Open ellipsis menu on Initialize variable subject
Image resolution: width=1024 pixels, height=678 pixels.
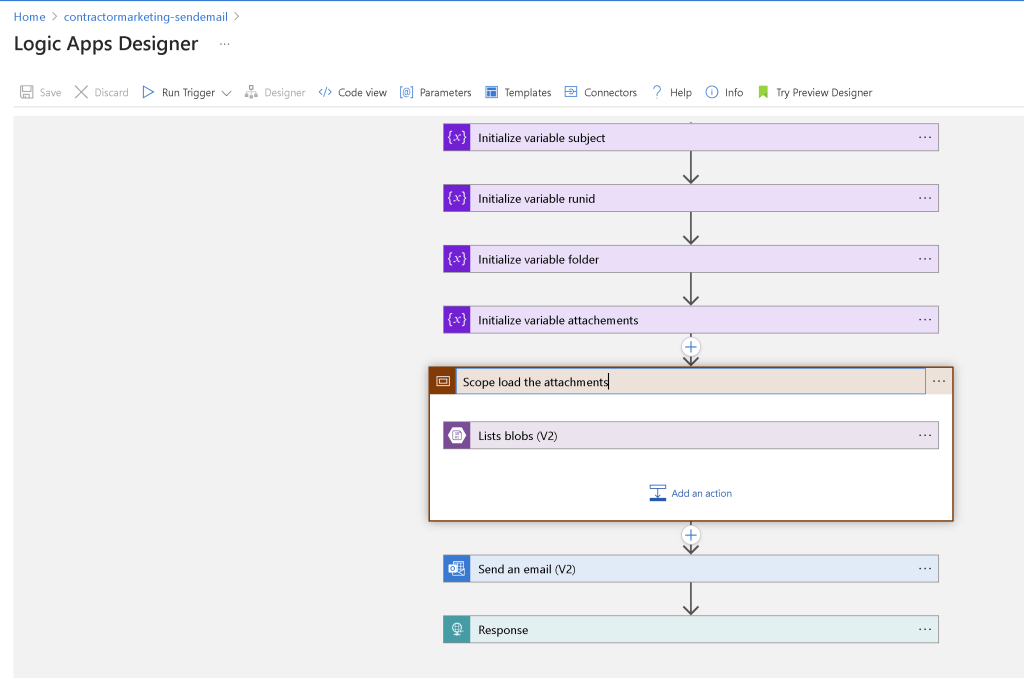925,137
